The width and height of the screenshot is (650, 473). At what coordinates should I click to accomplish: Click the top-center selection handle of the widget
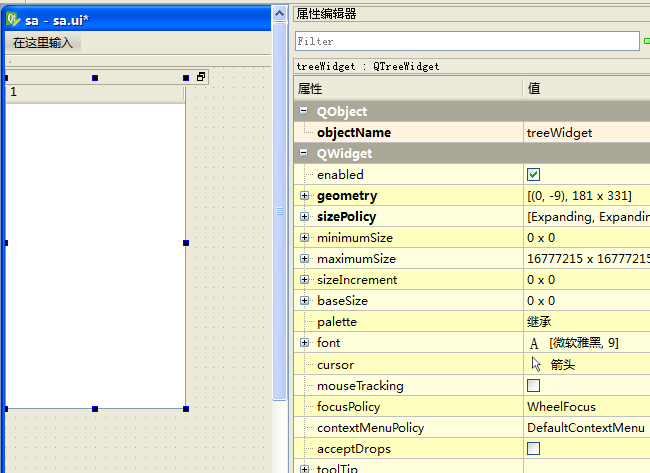(95, 77)
